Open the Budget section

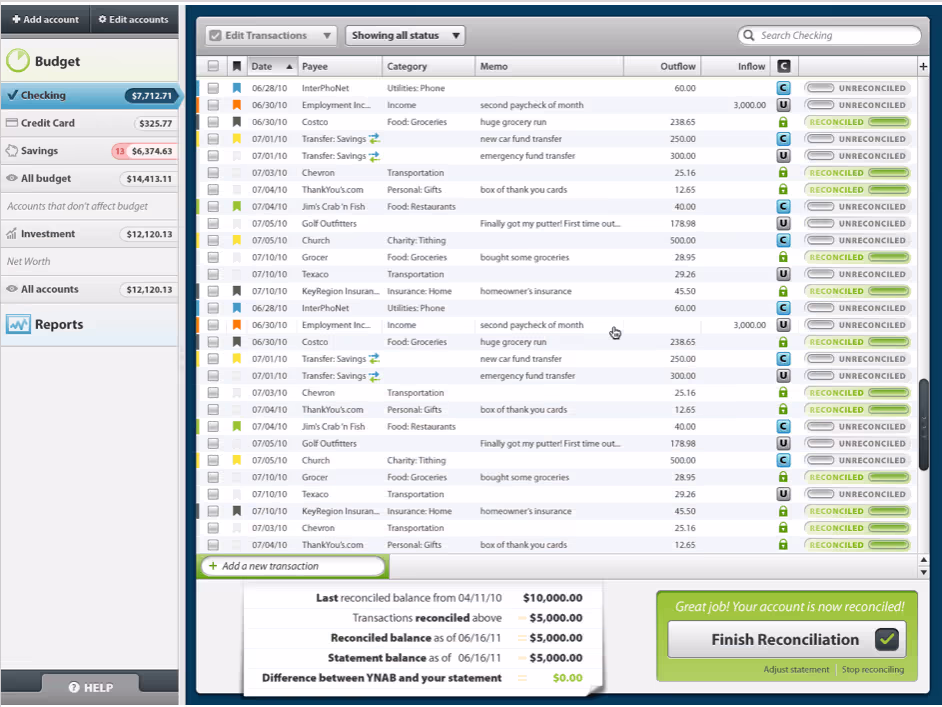(90, 61)
